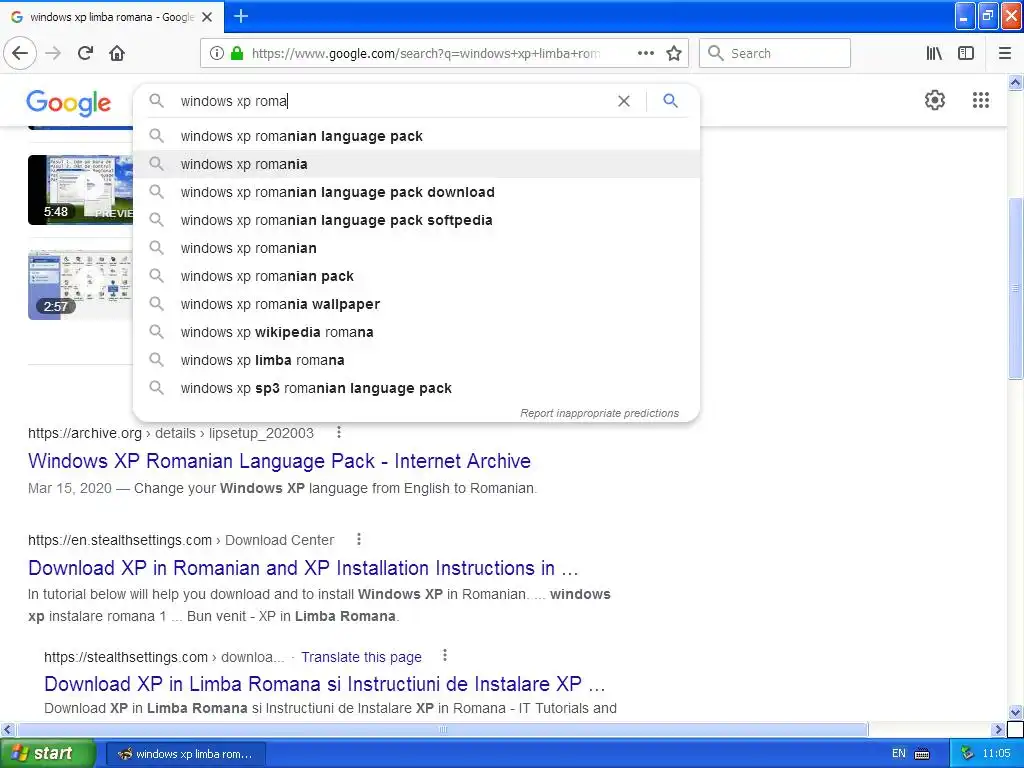Open Google settings gear

click(935, 100)
